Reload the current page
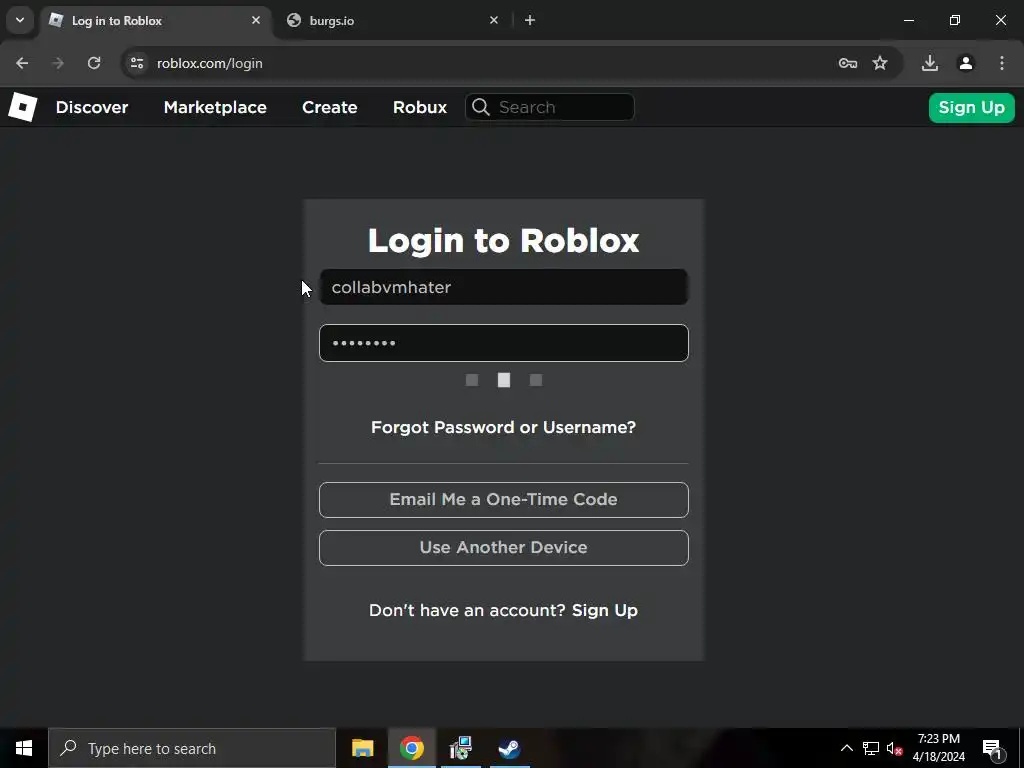Screen dimensions: 1024x768 (94, 63)
